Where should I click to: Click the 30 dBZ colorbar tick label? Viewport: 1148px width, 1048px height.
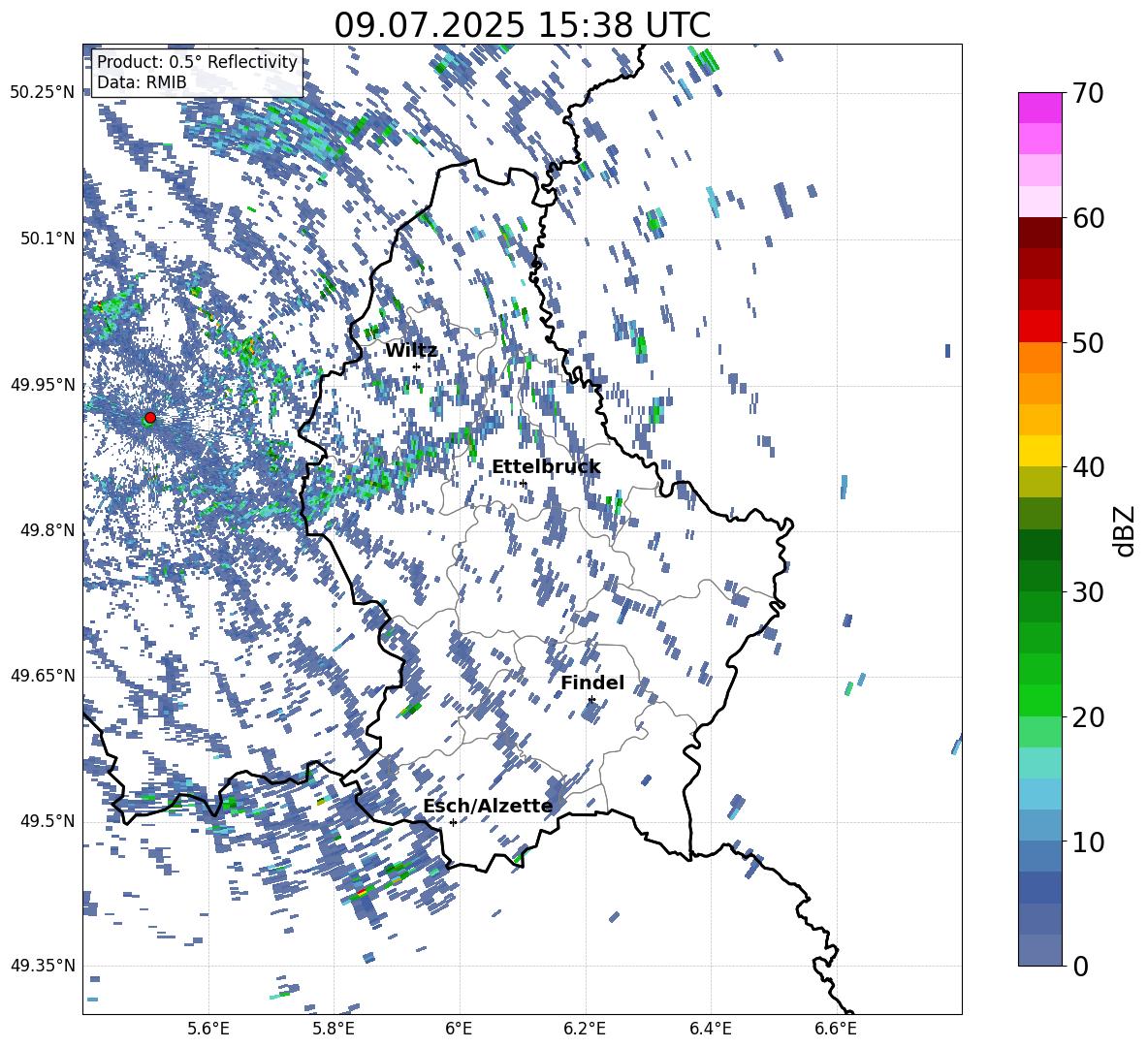pos(1087,592)
